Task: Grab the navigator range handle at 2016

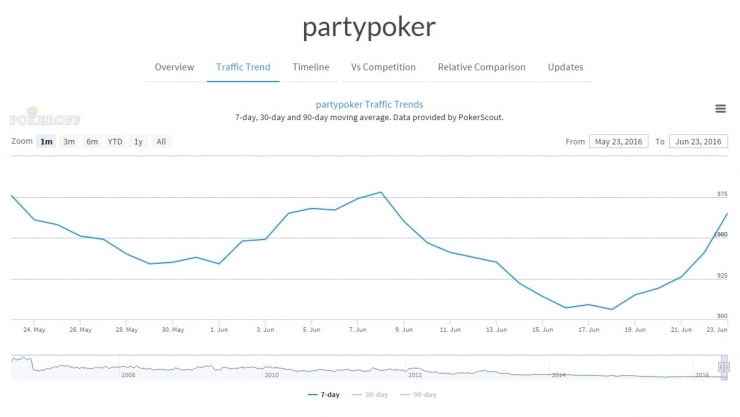Action: coord(724,367)
